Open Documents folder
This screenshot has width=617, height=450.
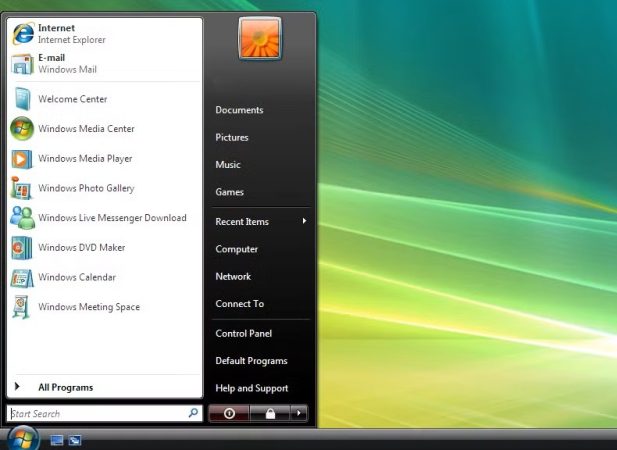(x=239, y=110)
